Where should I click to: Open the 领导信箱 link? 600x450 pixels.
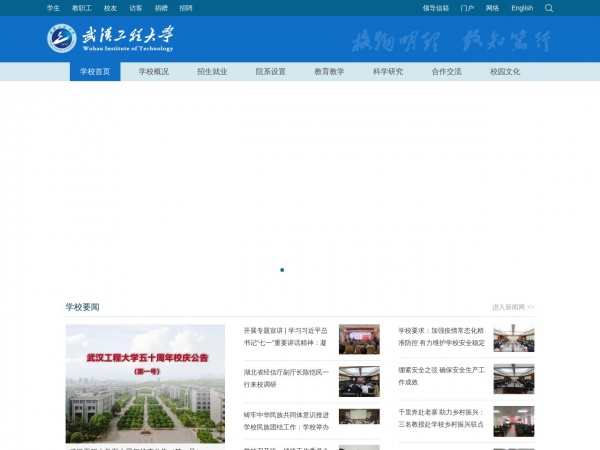tap(436, 8)
